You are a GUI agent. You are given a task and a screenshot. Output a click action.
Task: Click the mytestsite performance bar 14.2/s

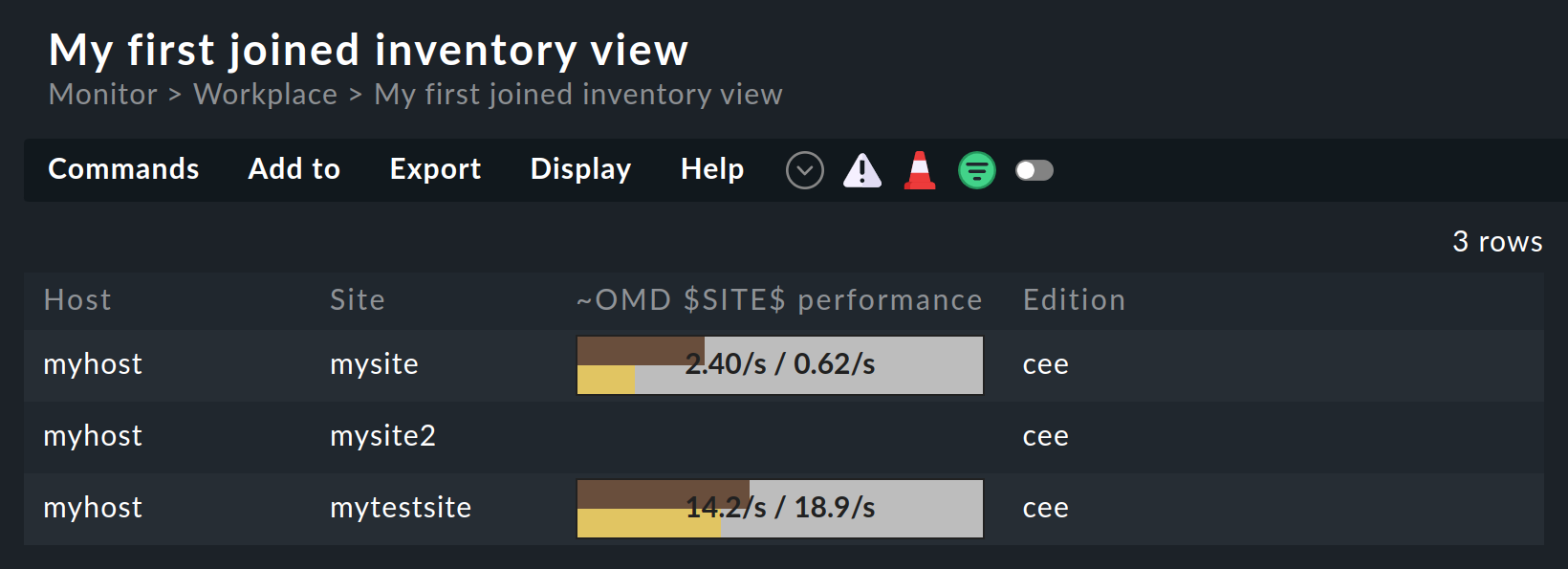[x=779, y=508]
